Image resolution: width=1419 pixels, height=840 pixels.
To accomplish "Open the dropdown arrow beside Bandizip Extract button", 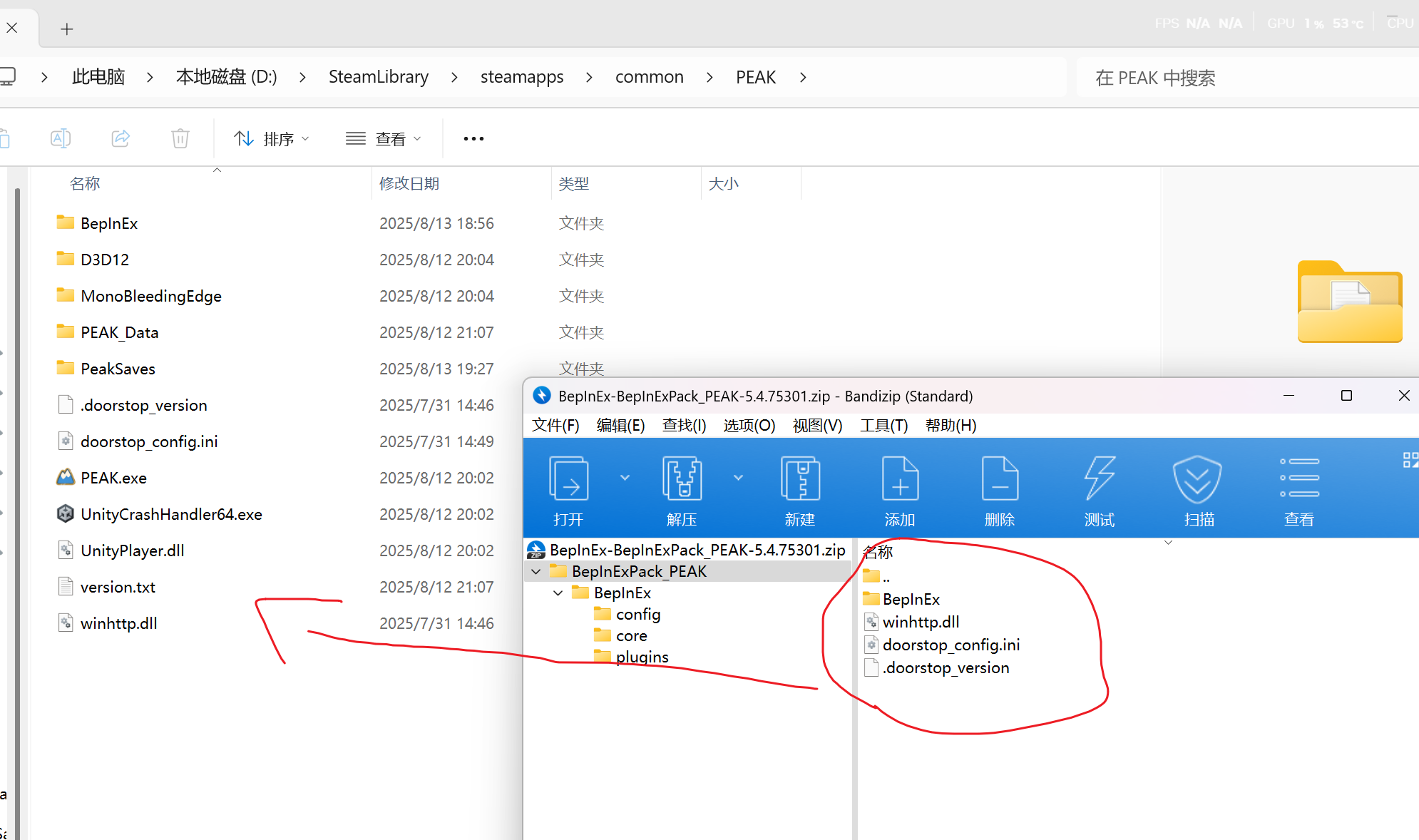I will [738, 478].
